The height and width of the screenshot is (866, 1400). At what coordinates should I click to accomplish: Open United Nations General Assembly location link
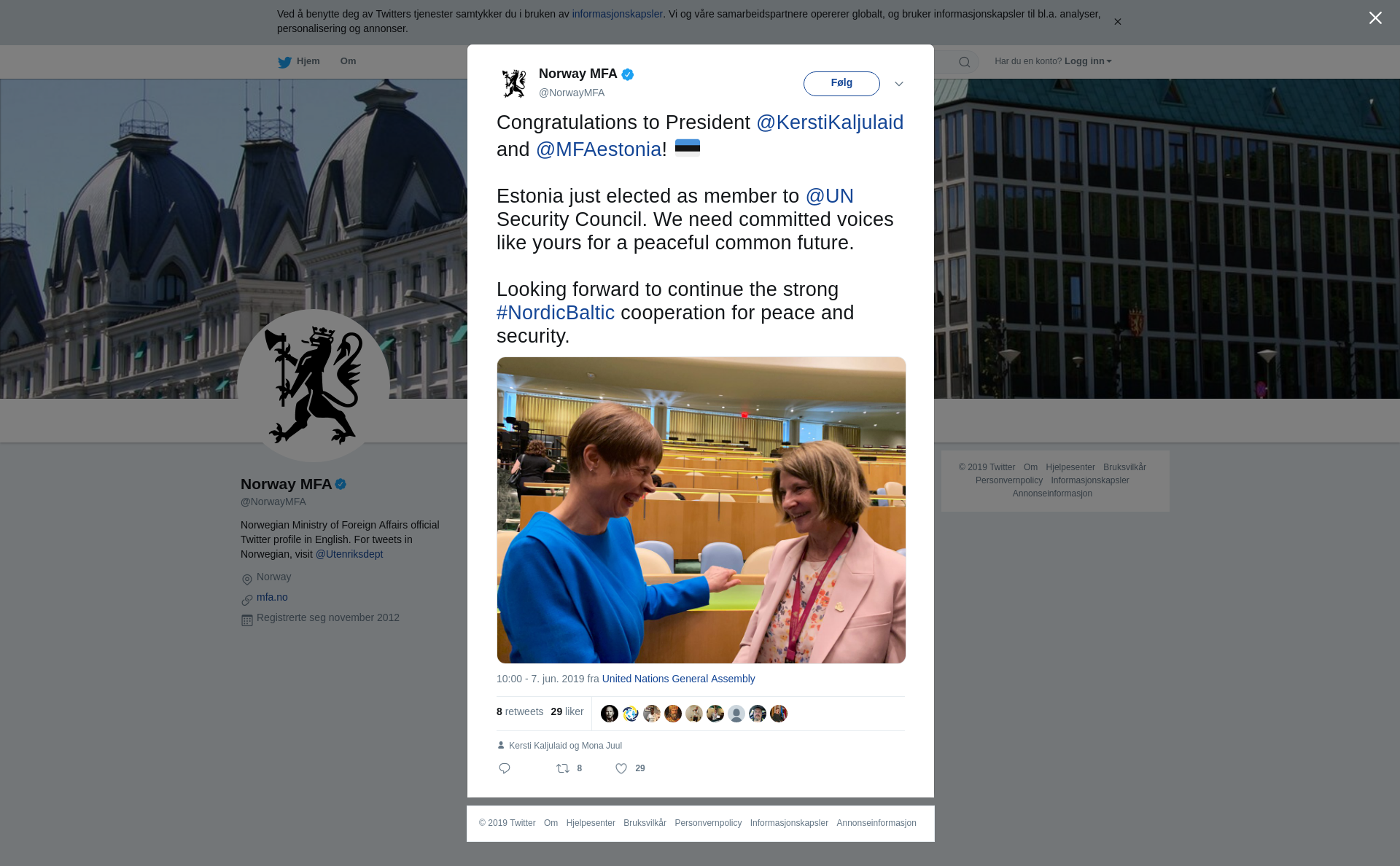click(678, 679)
